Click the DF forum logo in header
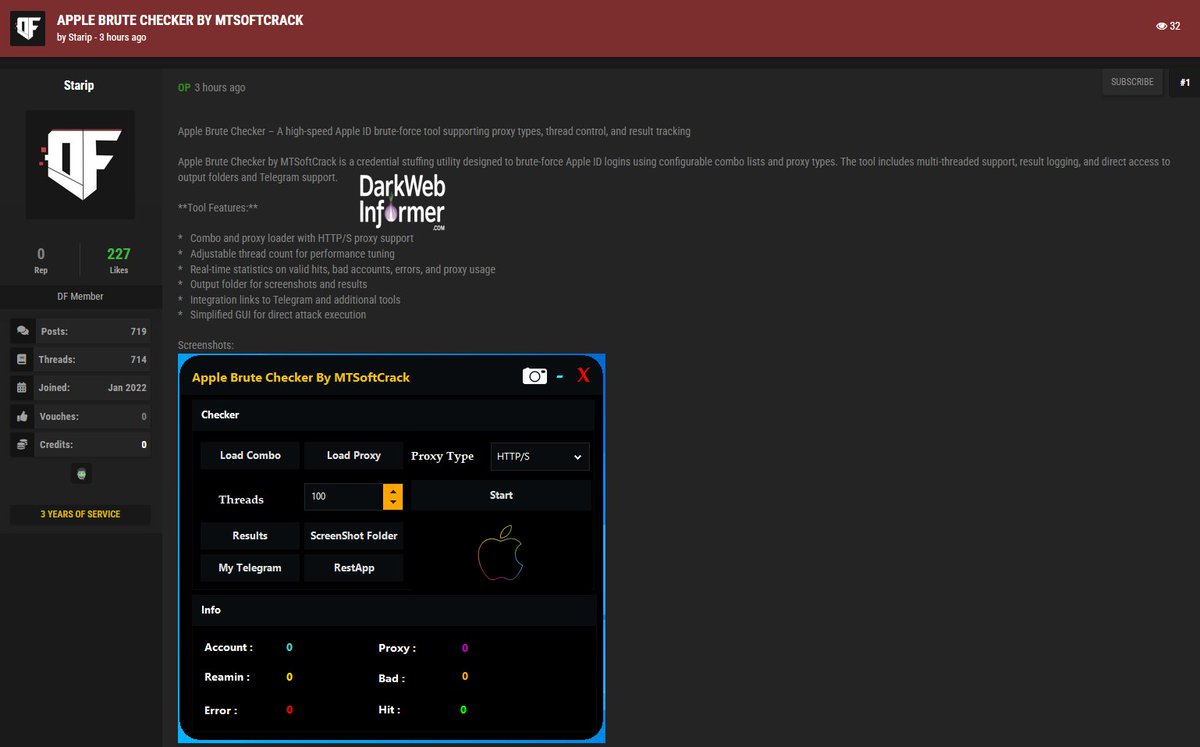The height and width of the screenshot is (747, 1200). pyautogui.click(x=27, y=28)
